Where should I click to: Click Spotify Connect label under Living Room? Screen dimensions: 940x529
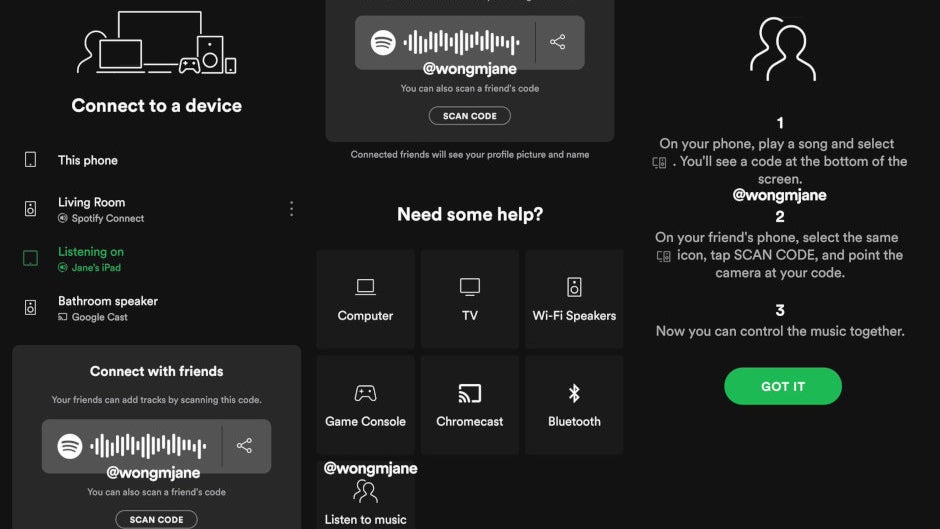[x=108, y=218]
